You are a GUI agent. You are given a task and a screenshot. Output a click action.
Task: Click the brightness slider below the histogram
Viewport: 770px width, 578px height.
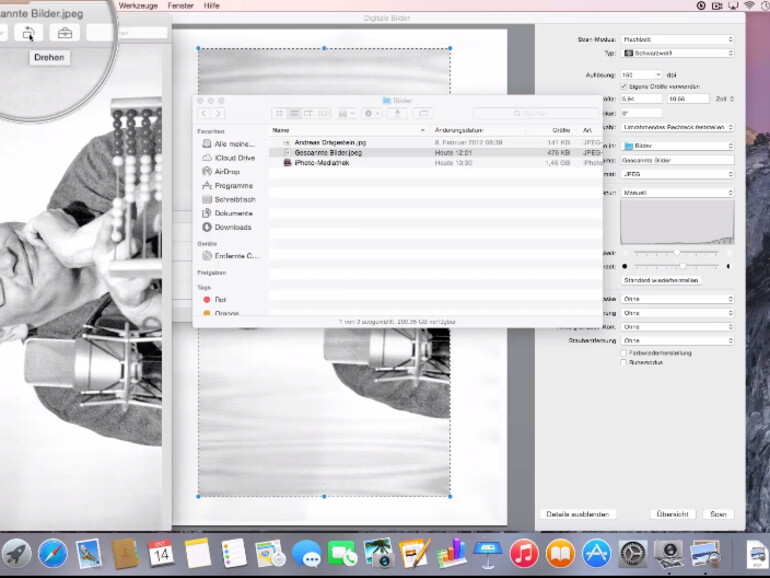tap(677, 253)
